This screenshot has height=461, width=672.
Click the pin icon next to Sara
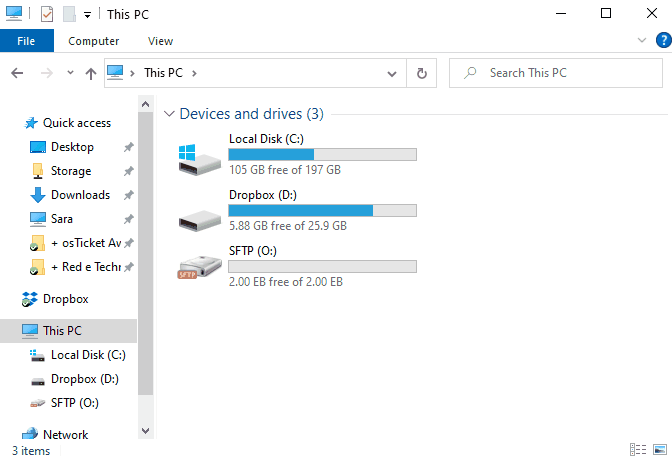point(129,219)
